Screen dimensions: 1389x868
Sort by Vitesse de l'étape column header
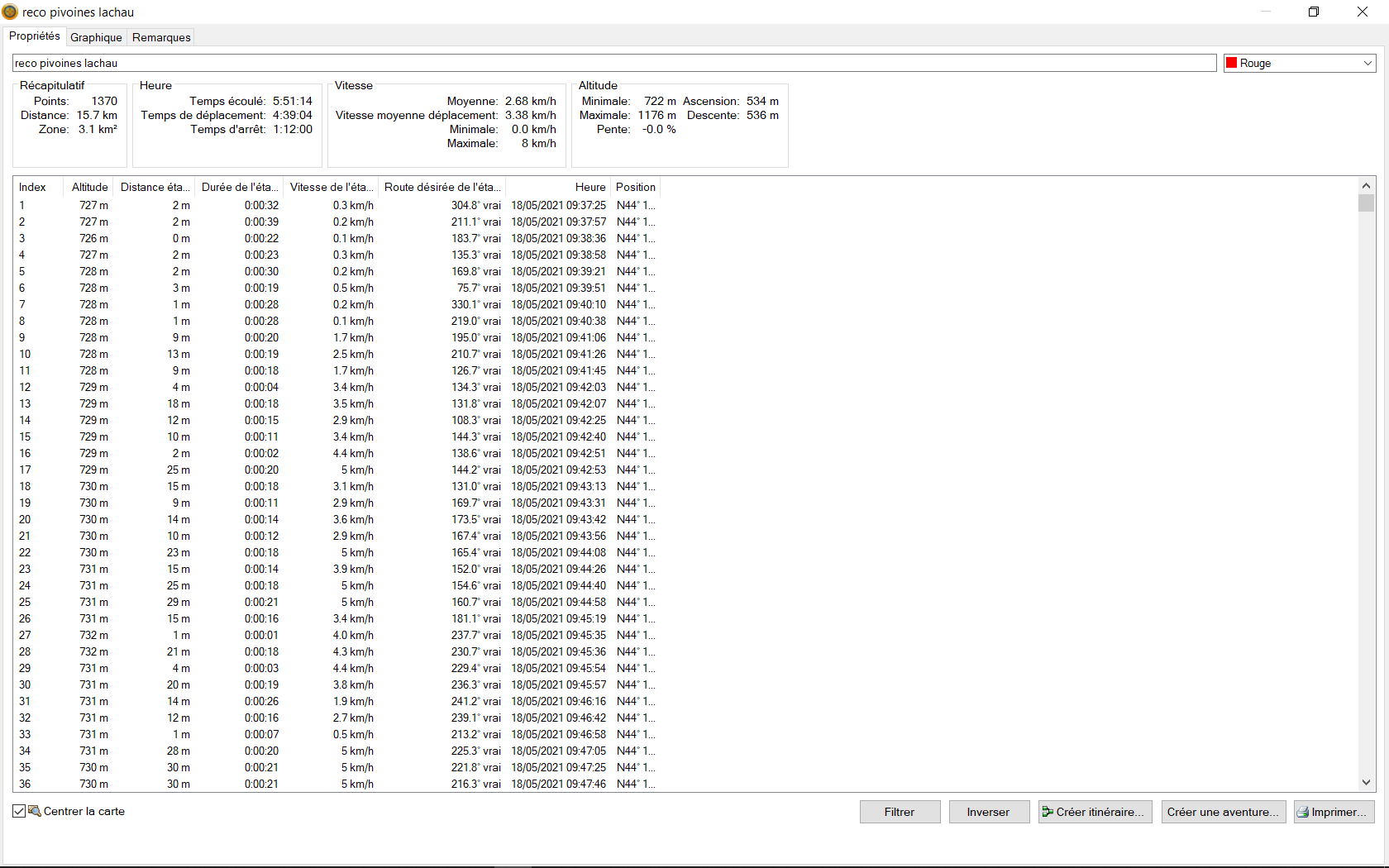[x=332, y=187]
